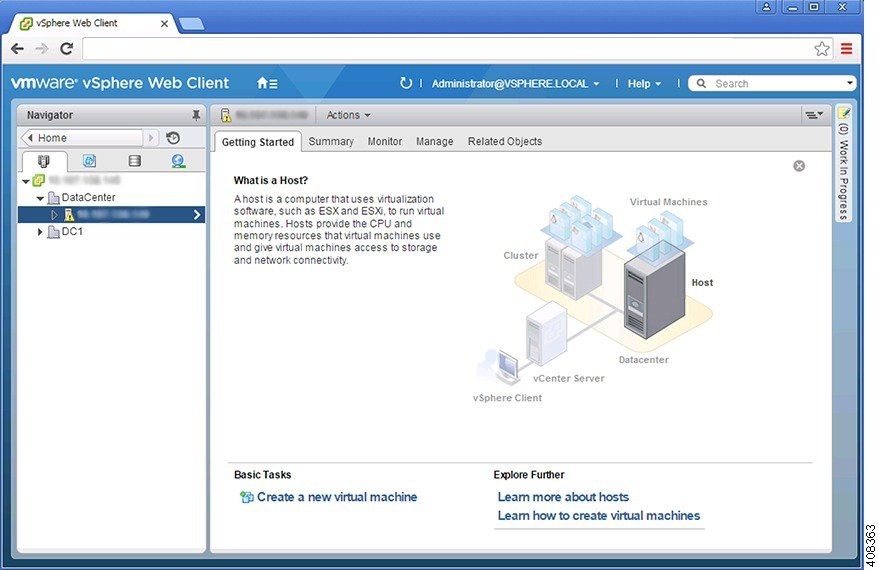Switch to the Getting Started tab
The height and width of the screenshot is (570, 878).
258,142
